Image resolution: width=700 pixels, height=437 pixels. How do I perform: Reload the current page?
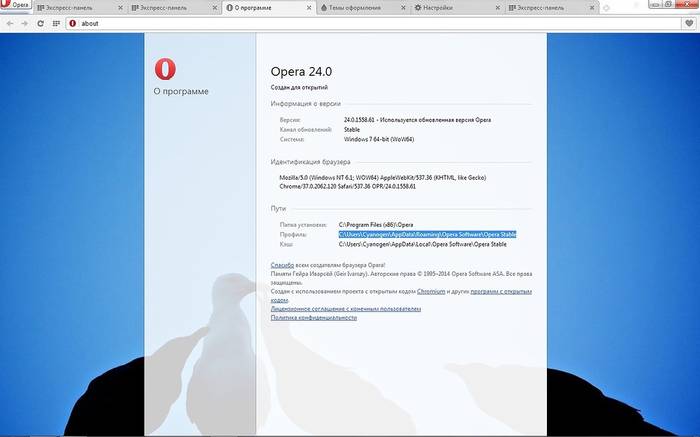click(x=39, y=22)
